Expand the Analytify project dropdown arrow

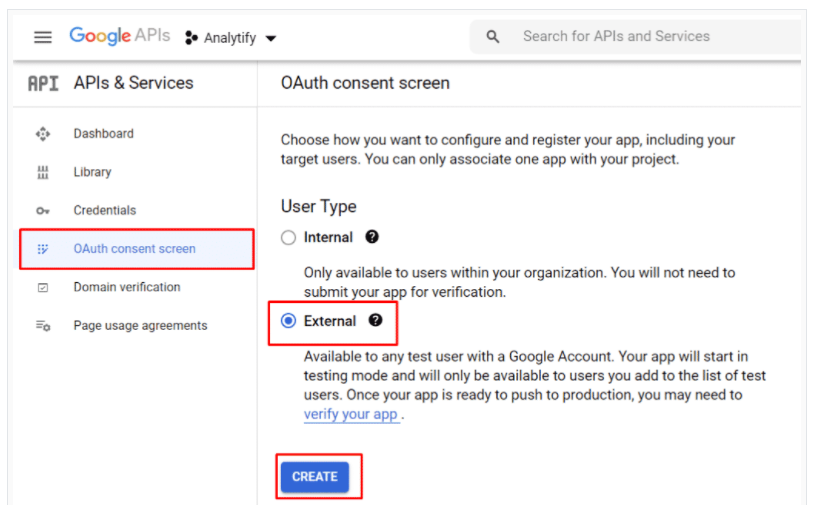pos(271,38)
